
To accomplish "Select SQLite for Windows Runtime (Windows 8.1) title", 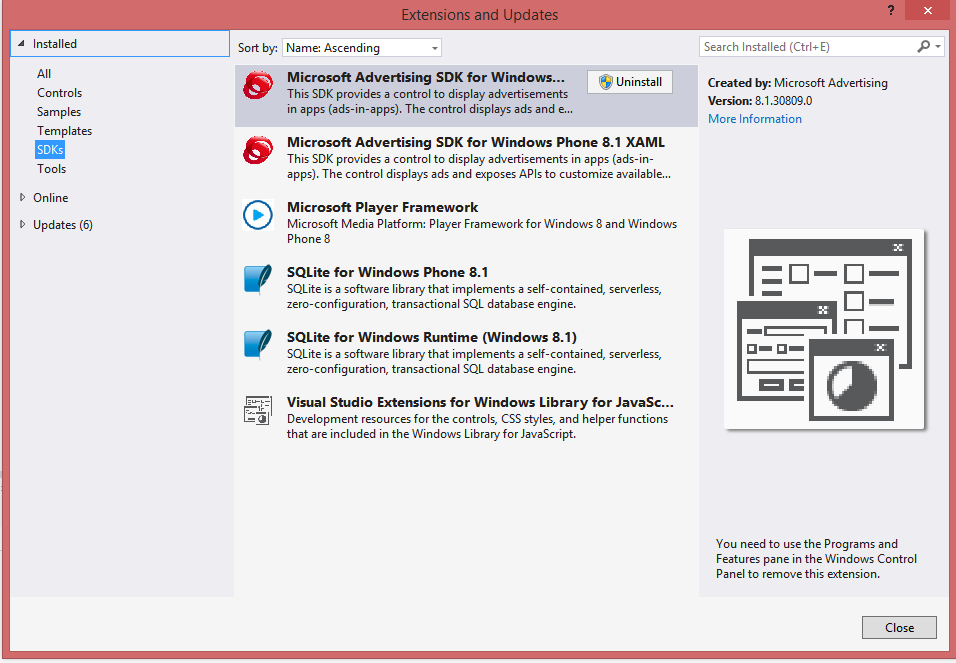I will (432, 337).
